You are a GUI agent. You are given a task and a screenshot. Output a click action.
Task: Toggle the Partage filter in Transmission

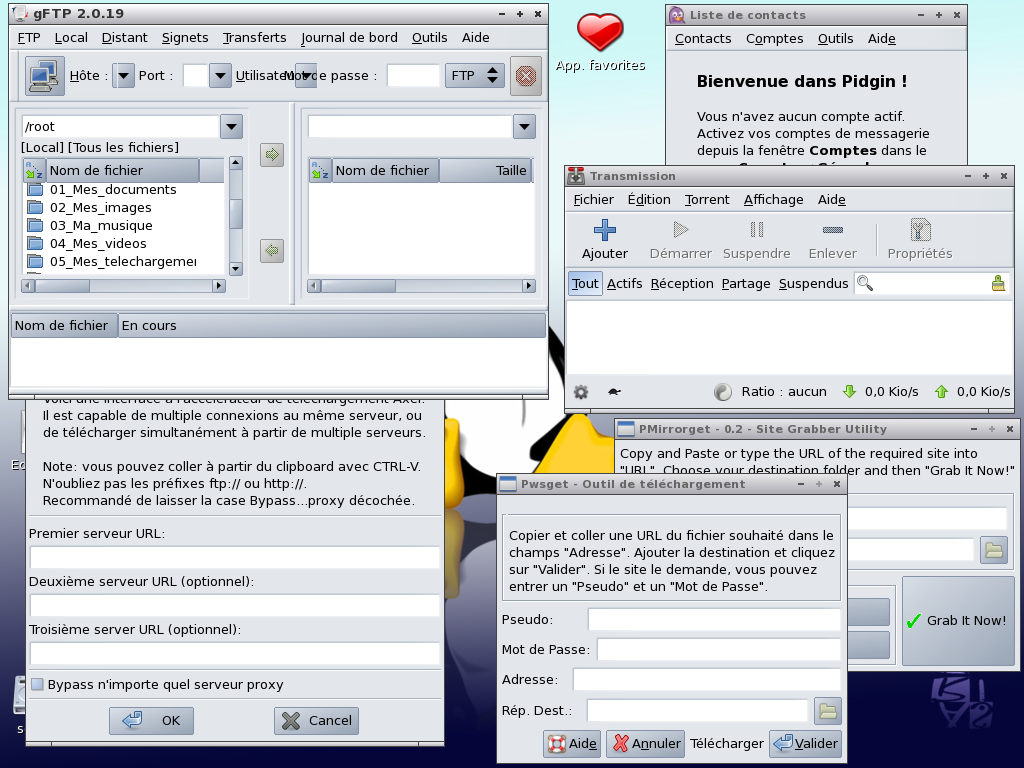pos(746,283)
